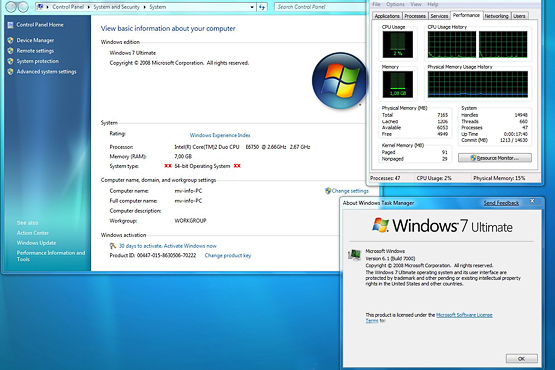Image resolution: width=555 pixels, height=370 pixels.
Task: Switch to the Users tab
Action: click(x=519, y=16)
